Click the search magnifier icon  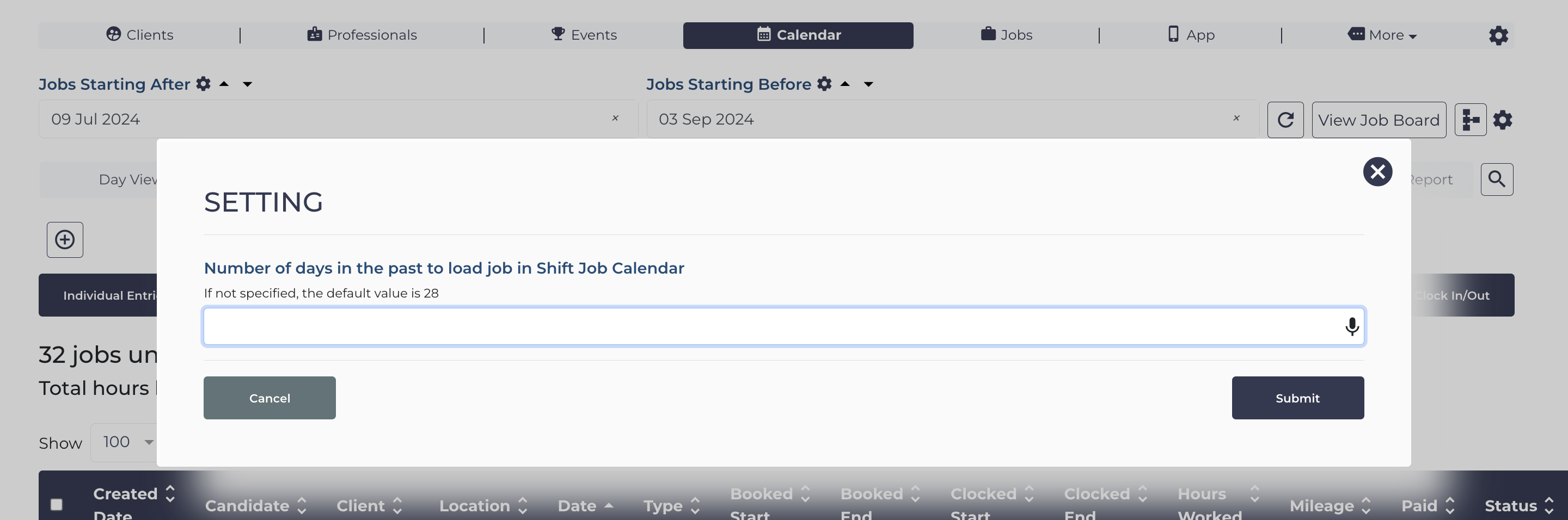pyautogui.click(x=1497, y=179)
